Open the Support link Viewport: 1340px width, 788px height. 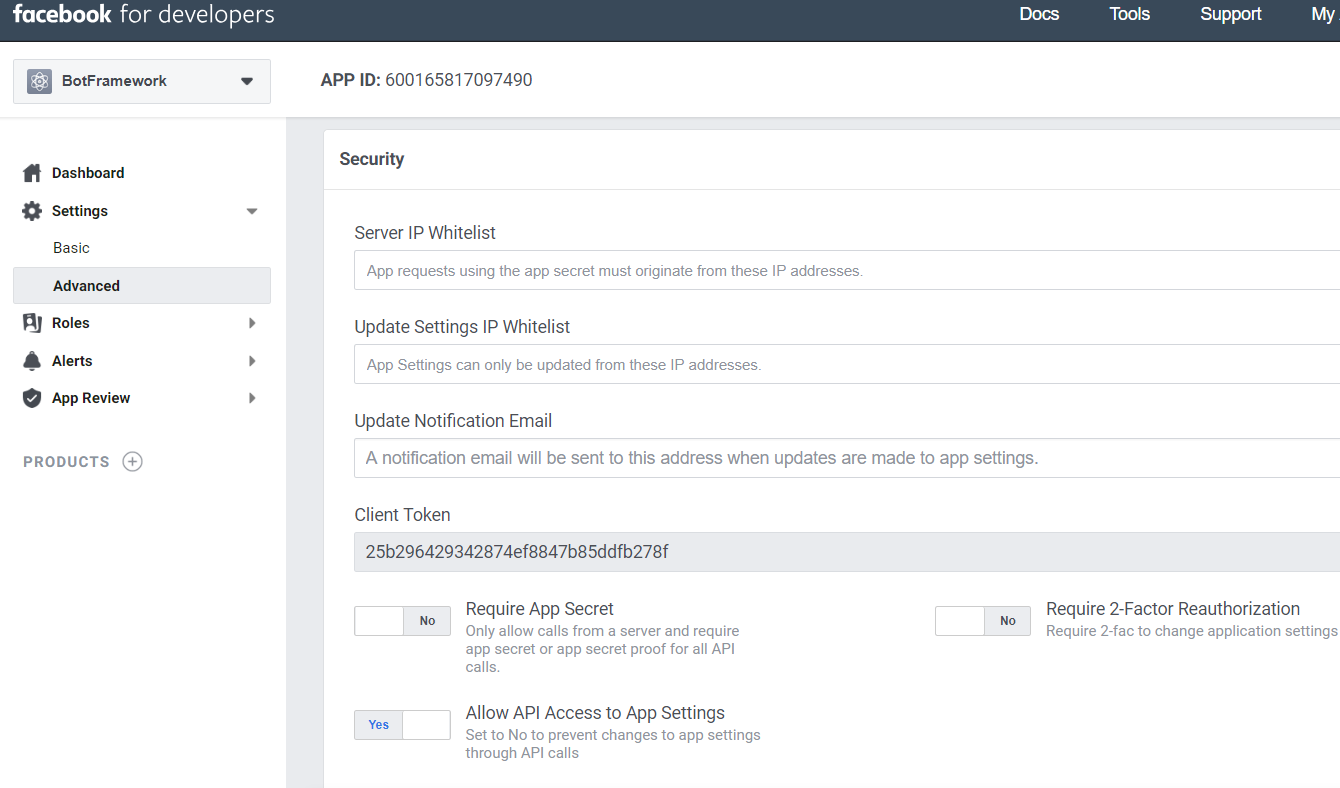1230,14
